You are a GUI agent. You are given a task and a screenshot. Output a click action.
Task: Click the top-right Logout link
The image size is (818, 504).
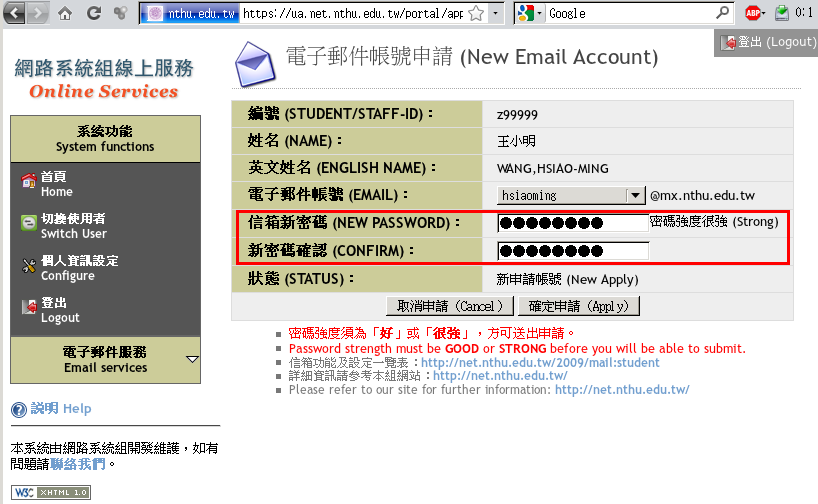click(x=768, y=42)
